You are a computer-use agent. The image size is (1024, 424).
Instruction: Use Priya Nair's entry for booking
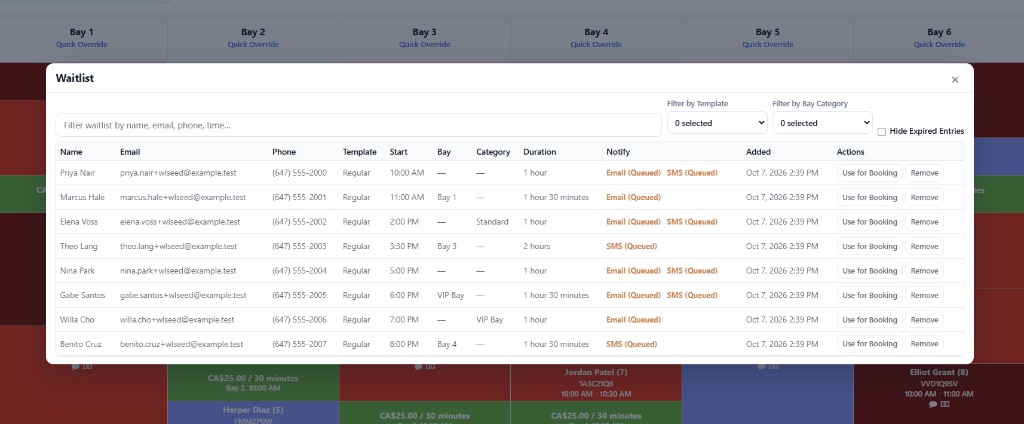869,173
